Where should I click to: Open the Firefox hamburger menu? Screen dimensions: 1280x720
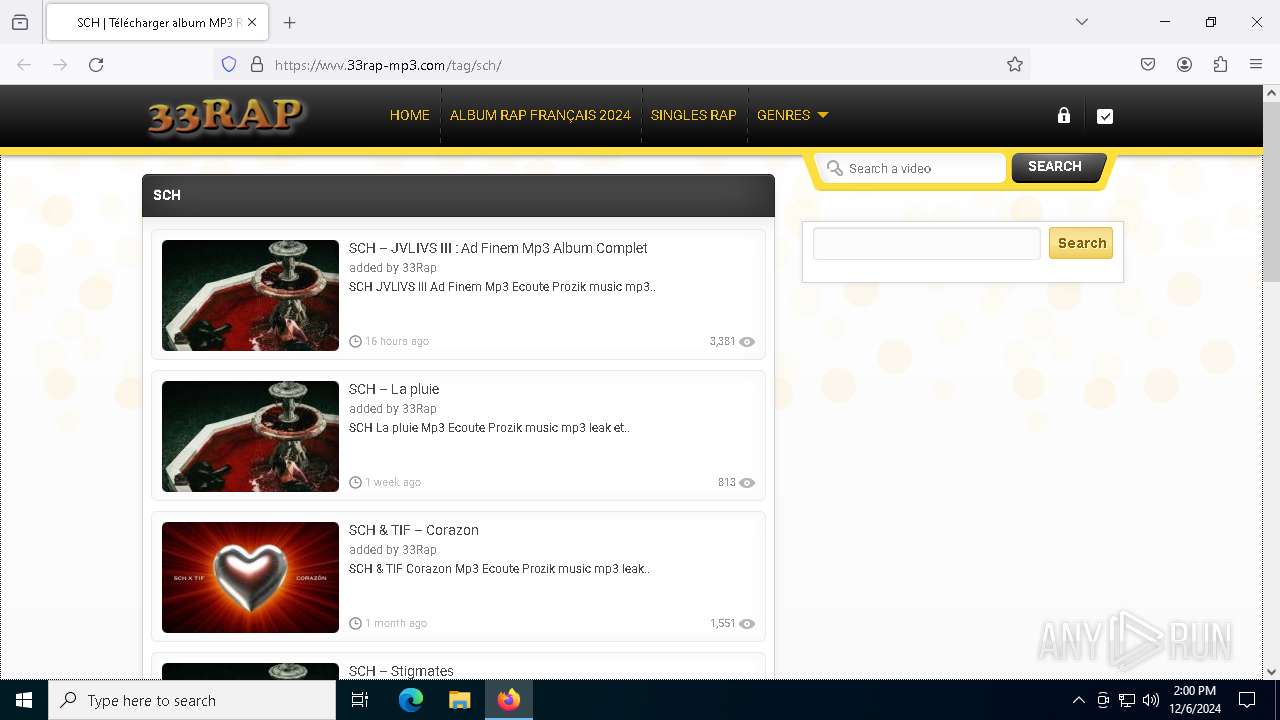[1256, 65]
